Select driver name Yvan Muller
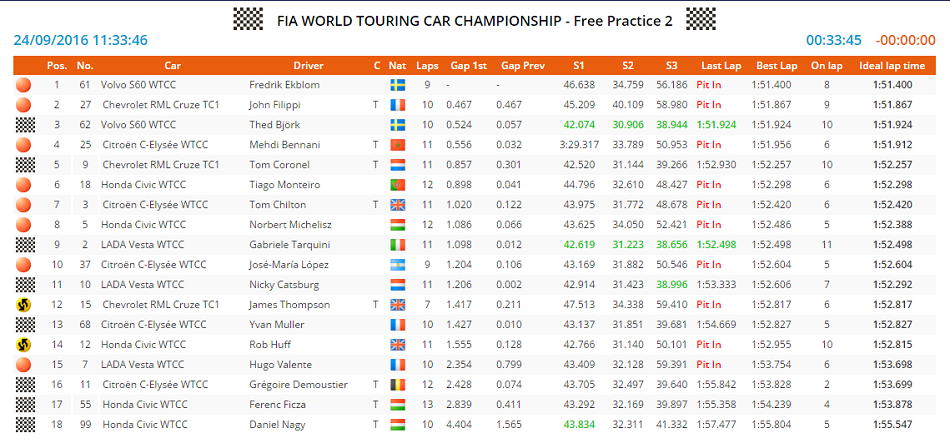Image resolution: width=950 pixels, height=448 pixels. tap(273, 325)
